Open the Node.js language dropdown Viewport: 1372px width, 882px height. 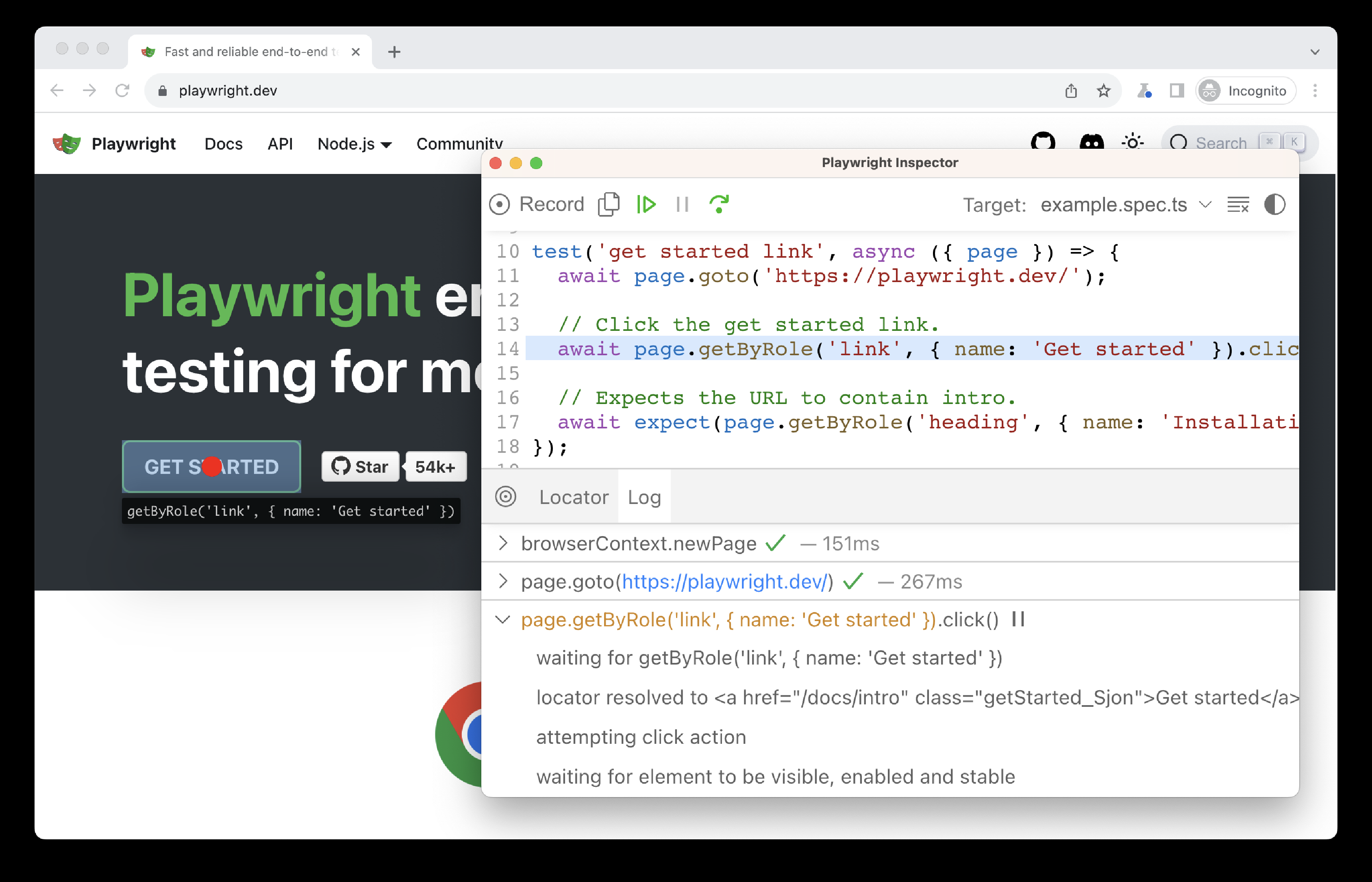point(354,144)
